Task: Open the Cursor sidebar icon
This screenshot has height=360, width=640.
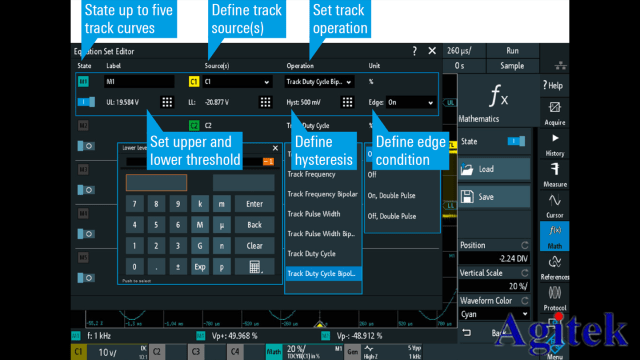Action: coord(554,206)
